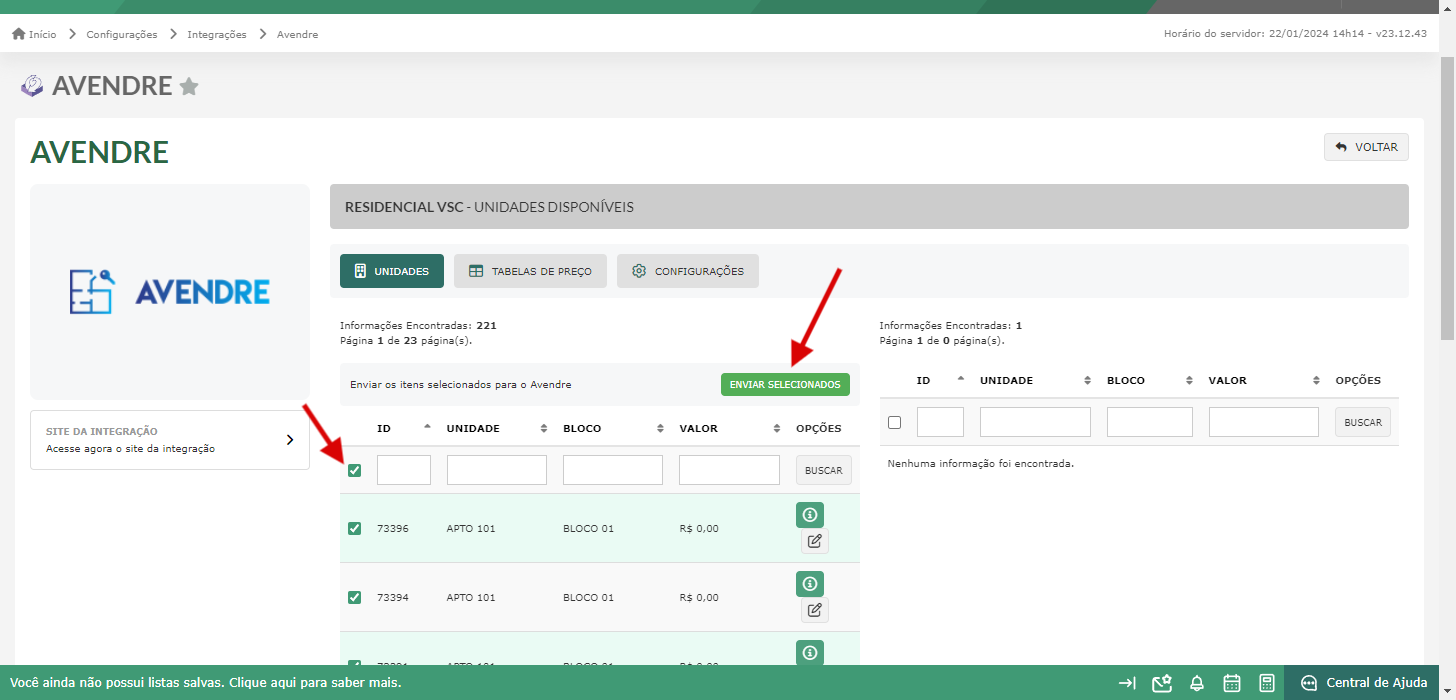Open calendar icon in bottom bar
The width and height of the screenshot is (1456, 700).
pyautogui.click(x=1232, y=683)
